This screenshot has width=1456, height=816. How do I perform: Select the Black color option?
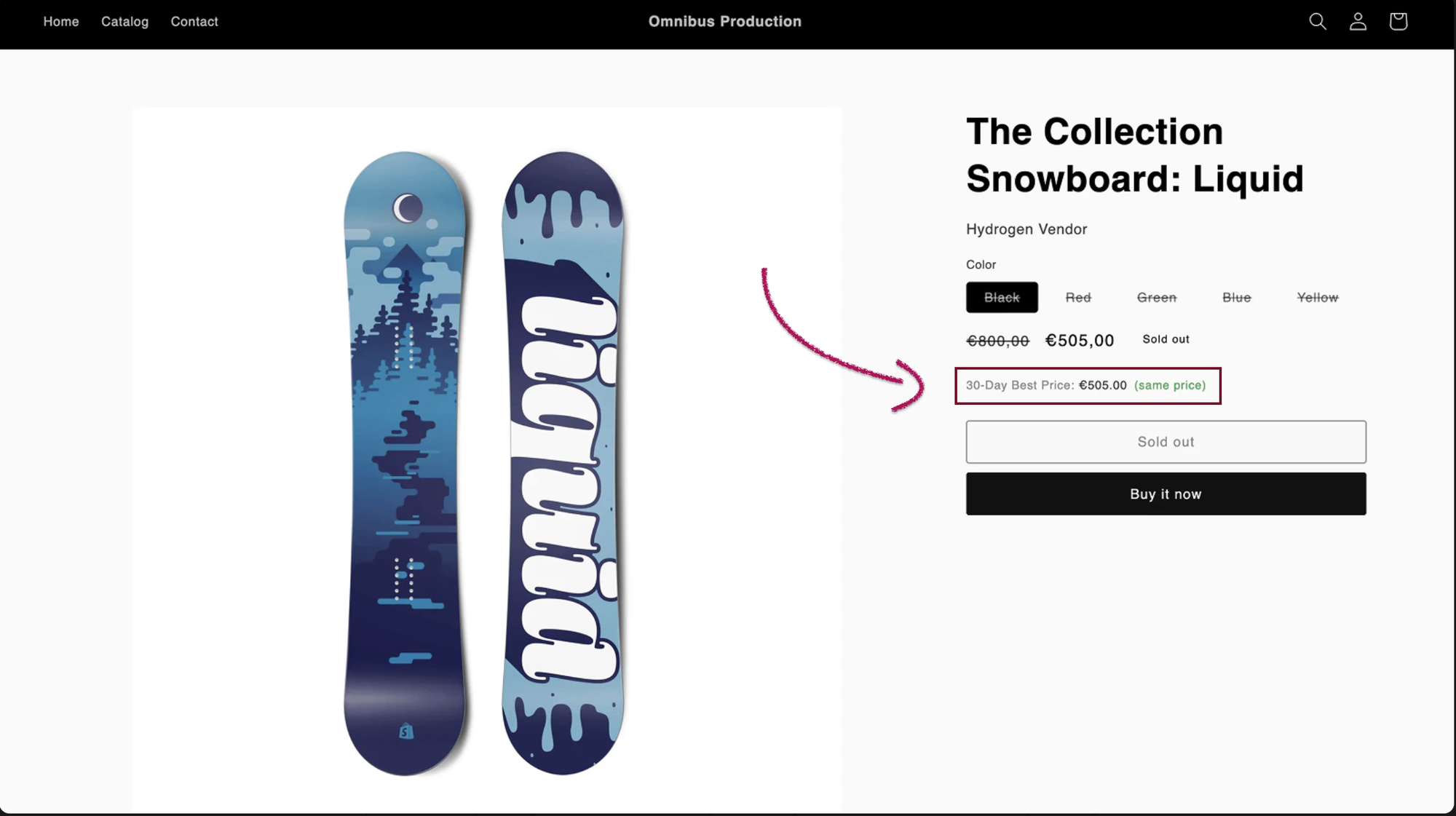[1002, 298]
